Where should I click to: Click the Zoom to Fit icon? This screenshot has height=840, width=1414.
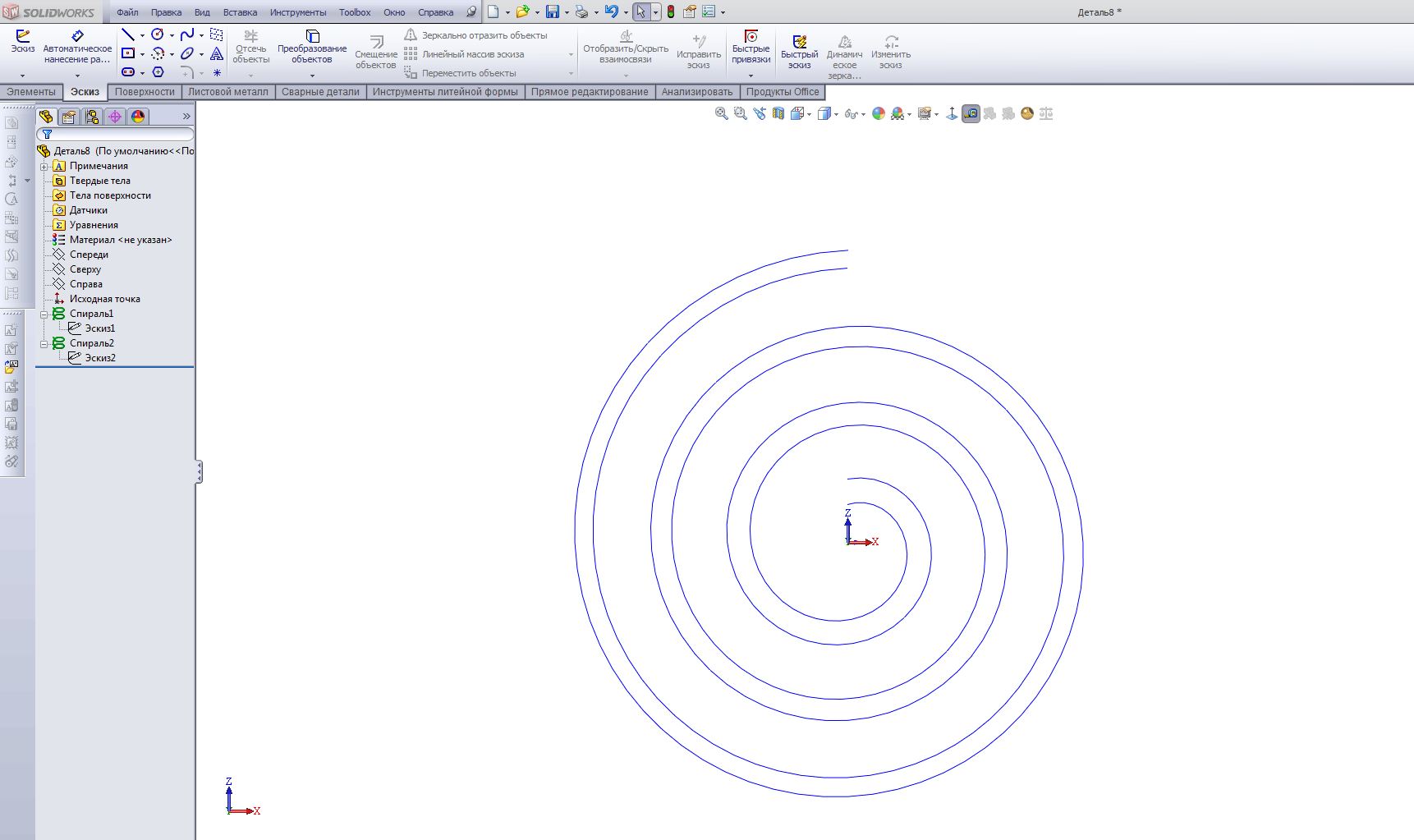(722, 114)
